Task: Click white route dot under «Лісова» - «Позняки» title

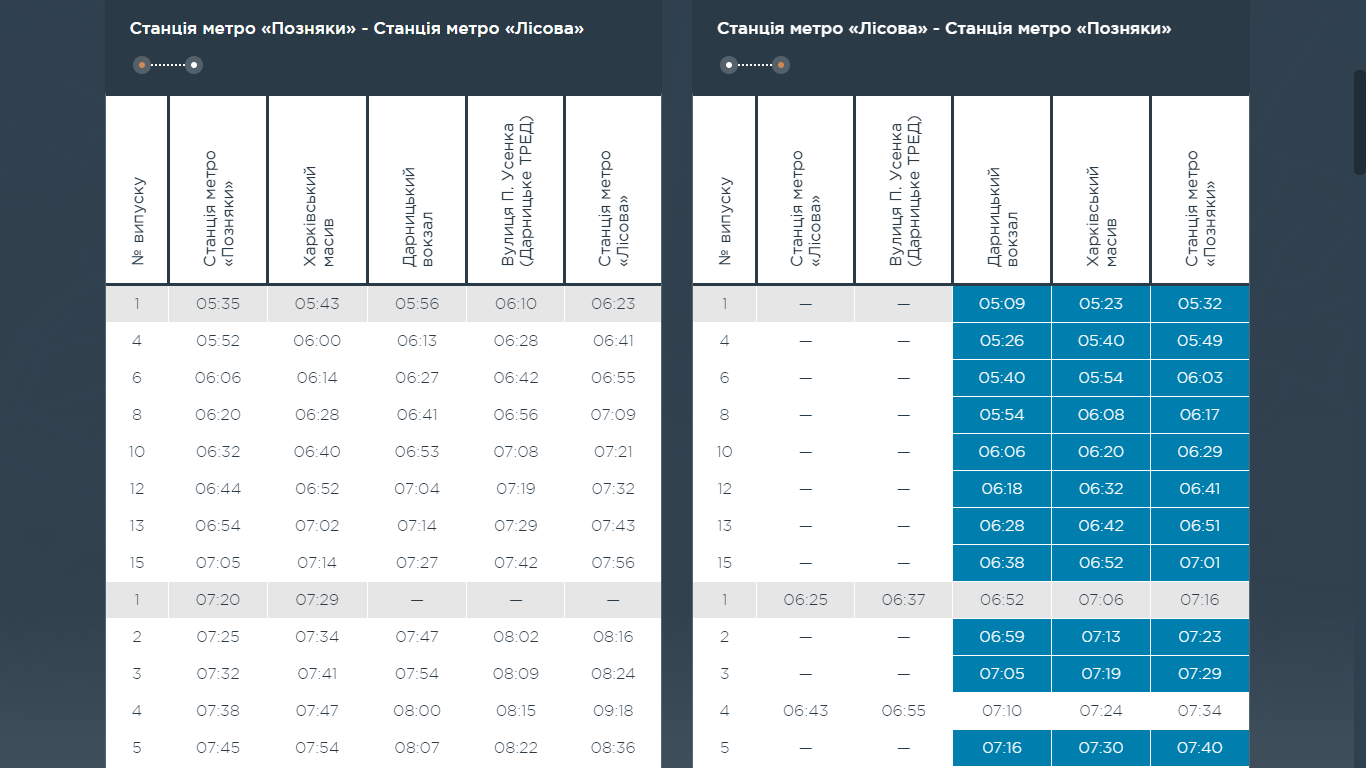Action: (x=729, y=65)
